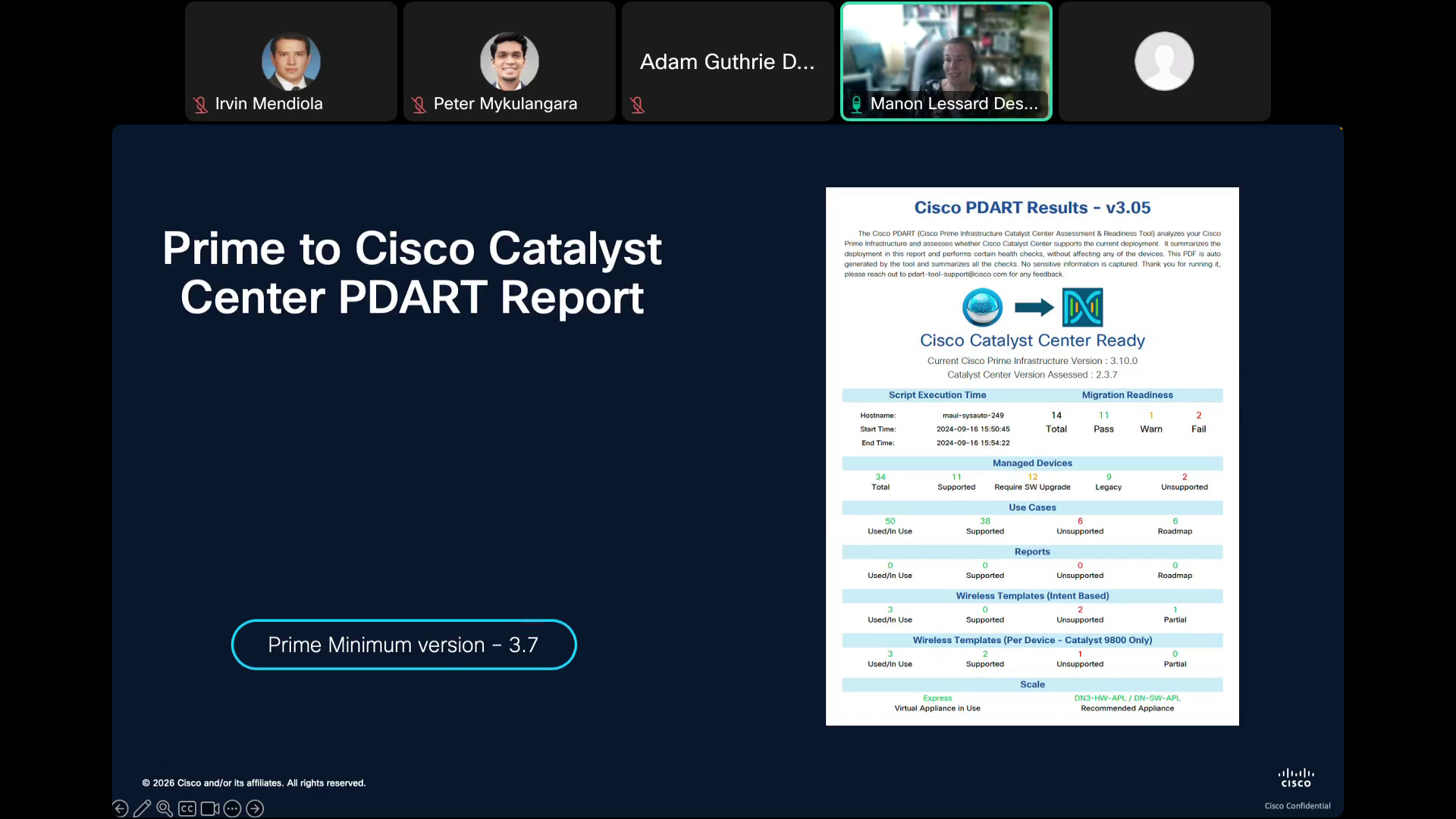The width and height of the screenshot is (1456, 819).
Task: Click the Prime Minimum version 3.7 box
Action: coord(404,645)
